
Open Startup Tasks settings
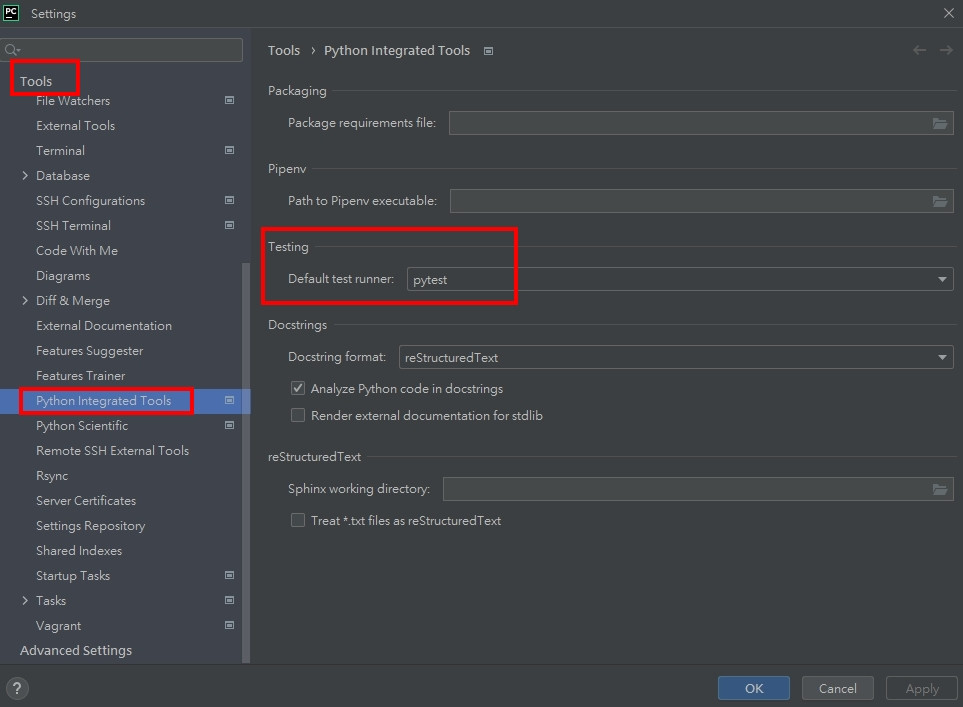point(73,576)
